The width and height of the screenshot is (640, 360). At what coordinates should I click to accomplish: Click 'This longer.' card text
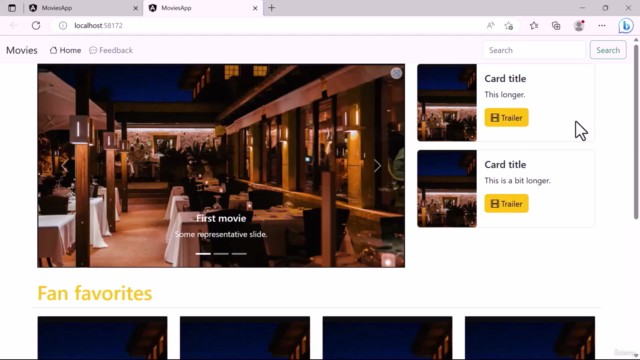click(505, 95)
